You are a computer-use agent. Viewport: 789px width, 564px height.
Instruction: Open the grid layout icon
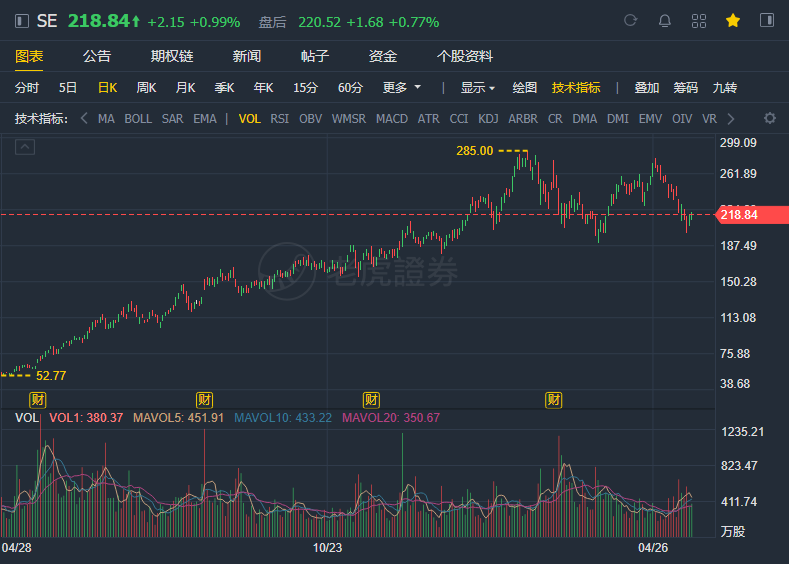point(699,21)
